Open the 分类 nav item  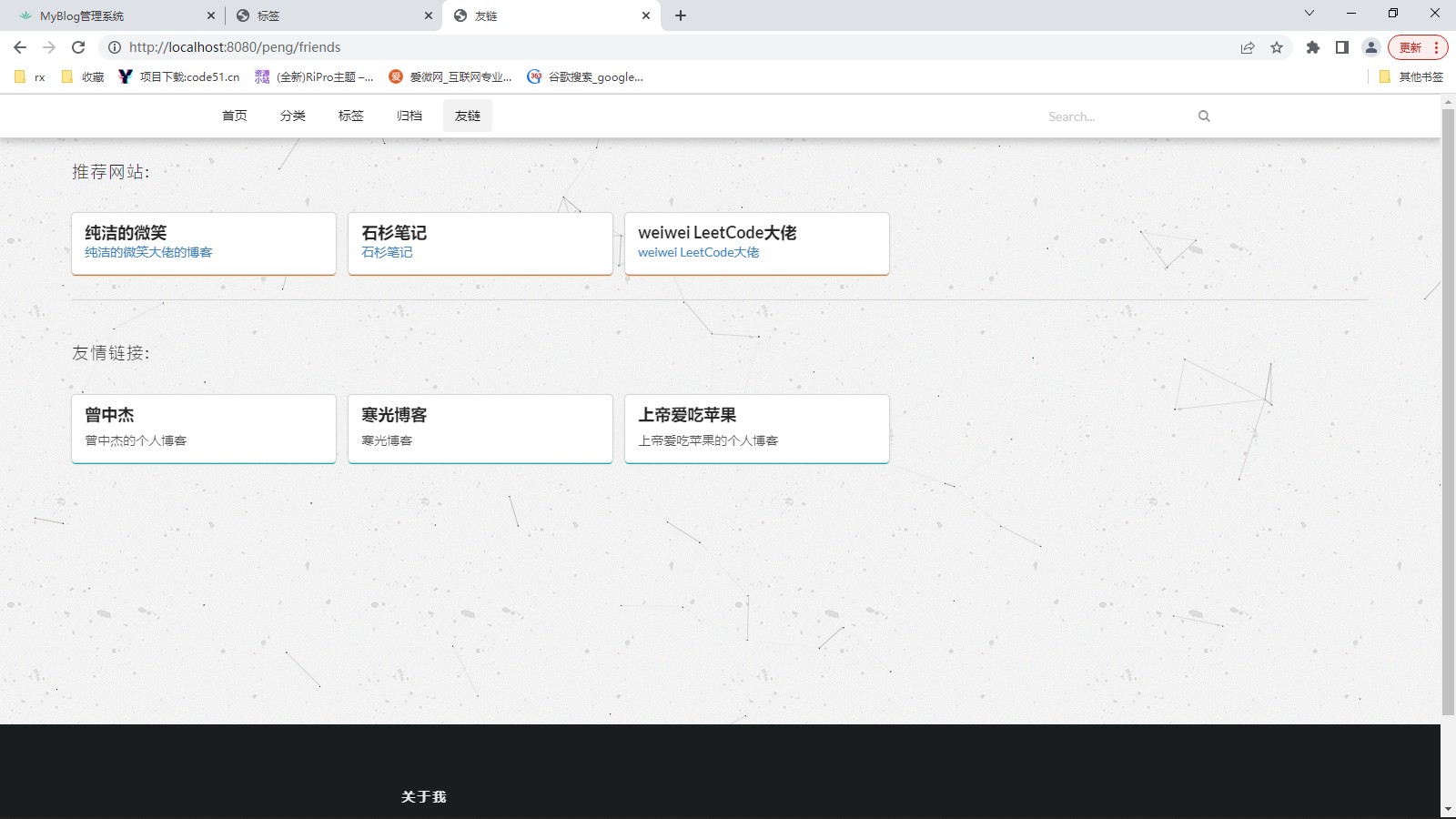pyautogui.click(x=293, y=116)
